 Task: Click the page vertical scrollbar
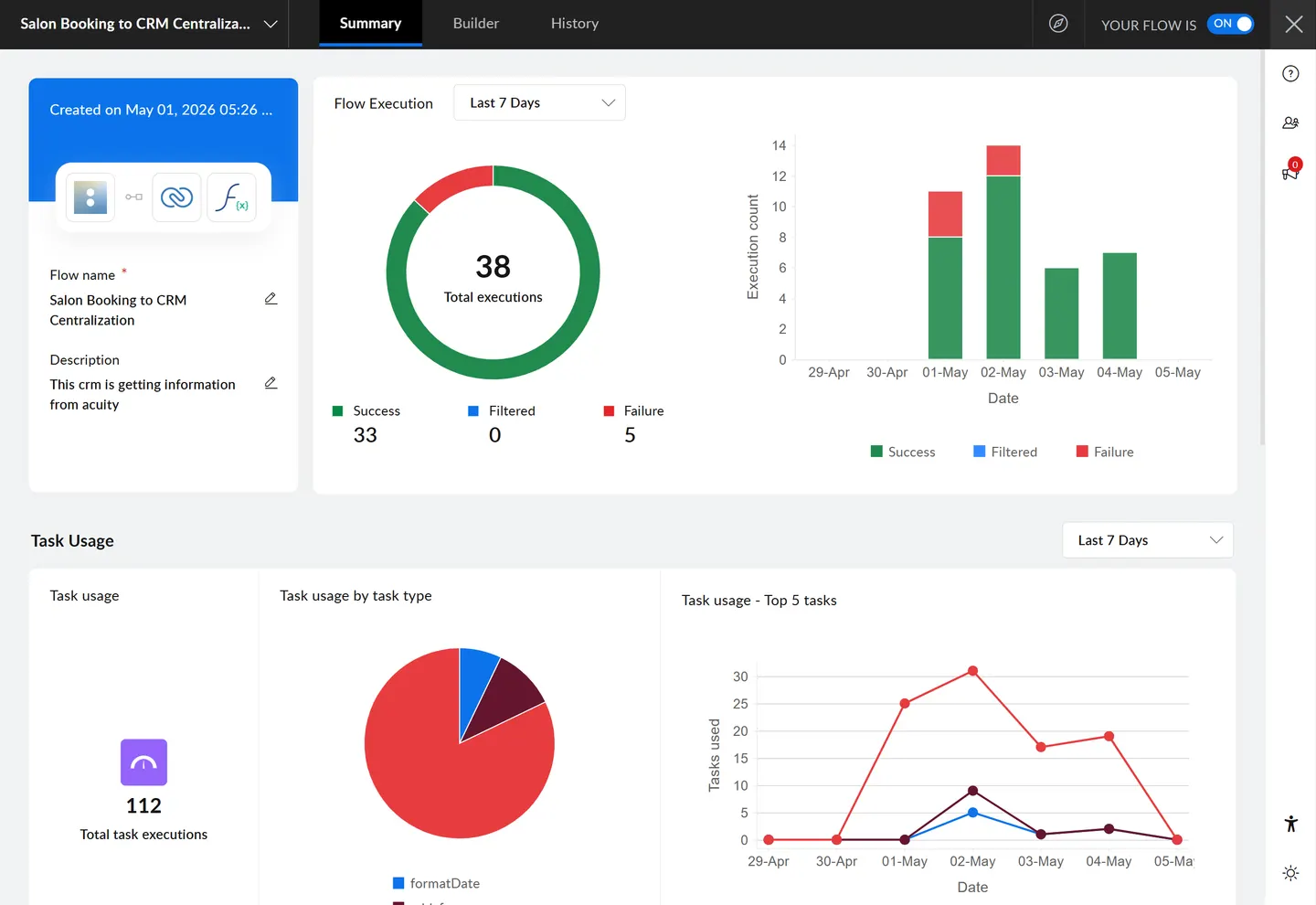[x=1262, y=247]
